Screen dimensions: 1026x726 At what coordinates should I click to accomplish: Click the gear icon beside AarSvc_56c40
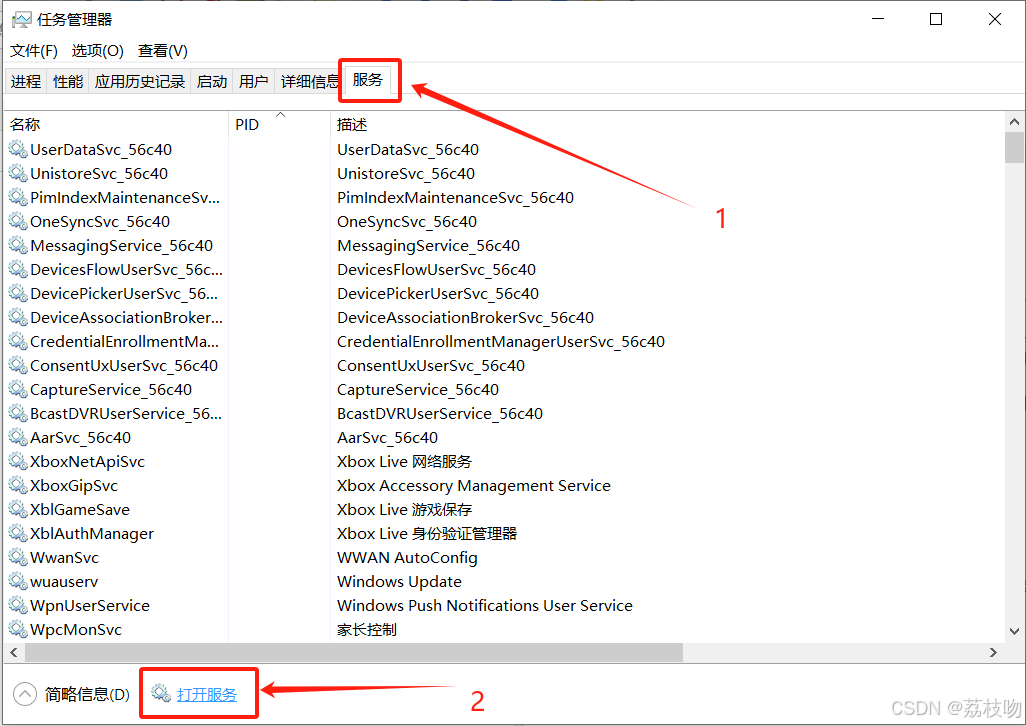pyautogui.click(x=18, y=437)
